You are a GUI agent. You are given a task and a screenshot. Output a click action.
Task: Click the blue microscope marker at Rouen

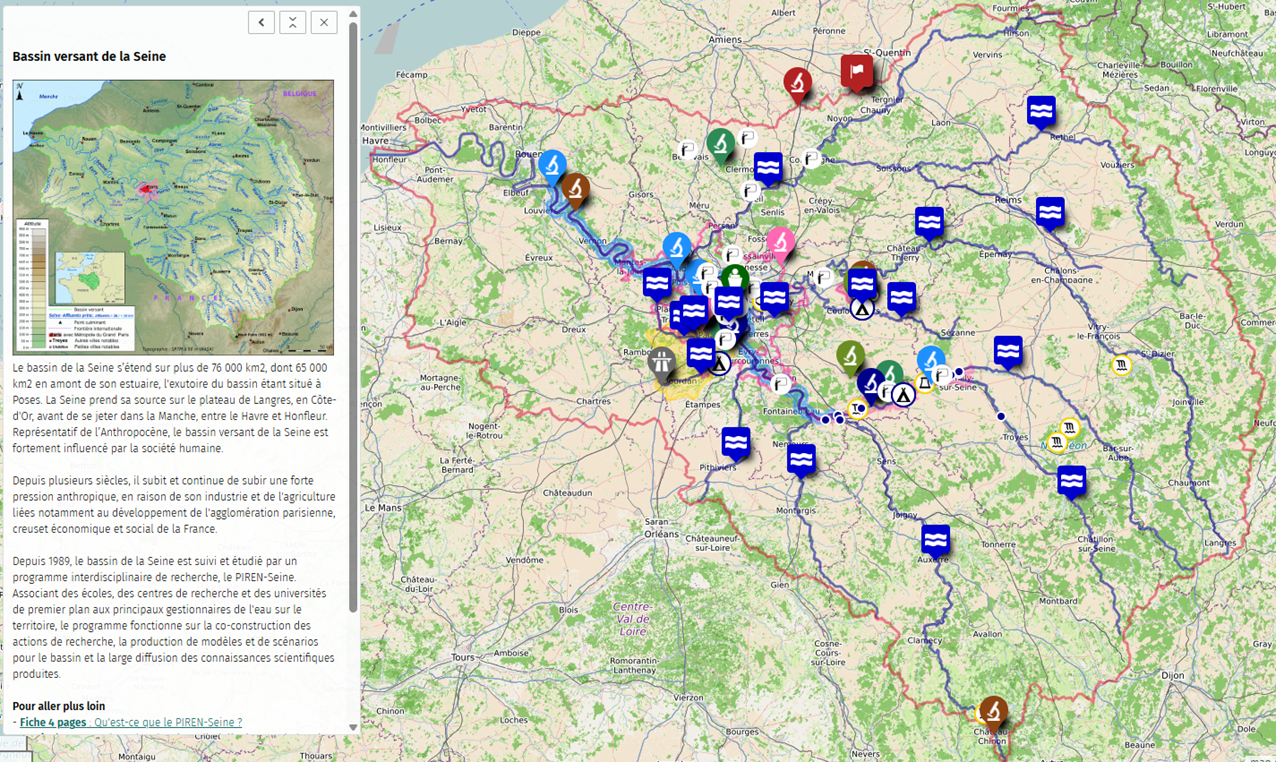[552, 165]
